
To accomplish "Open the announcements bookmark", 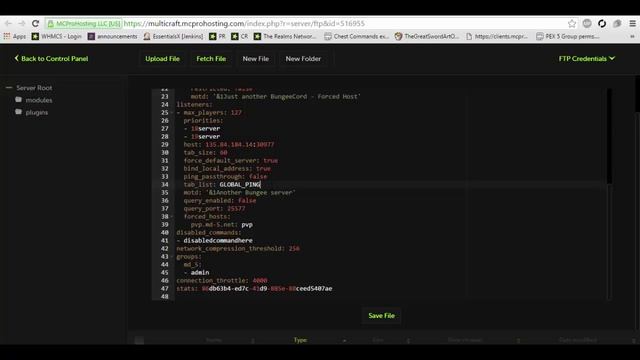I will coord(113,36).
